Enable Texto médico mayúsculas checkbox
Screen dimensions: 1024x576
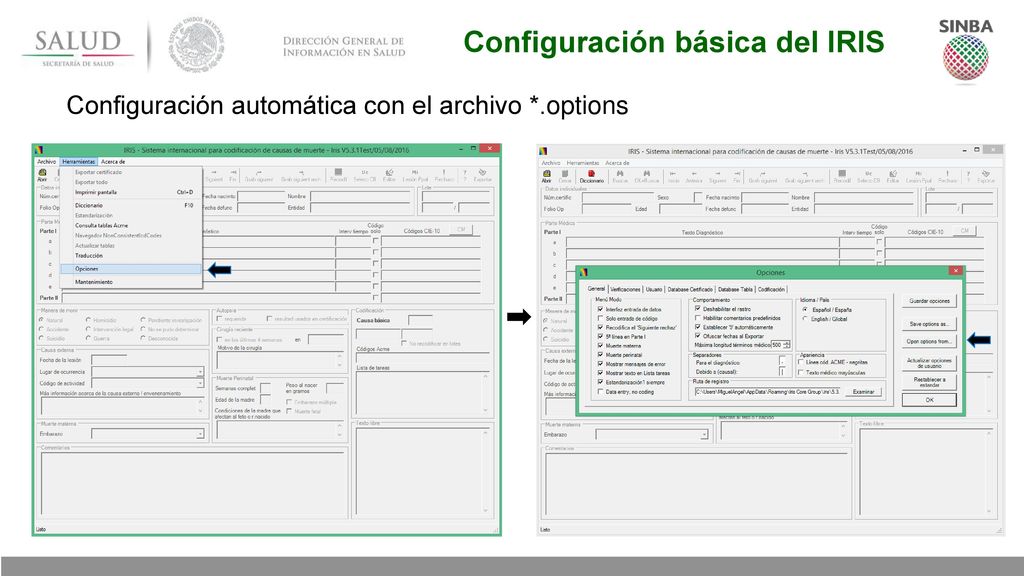pos(801,372)
